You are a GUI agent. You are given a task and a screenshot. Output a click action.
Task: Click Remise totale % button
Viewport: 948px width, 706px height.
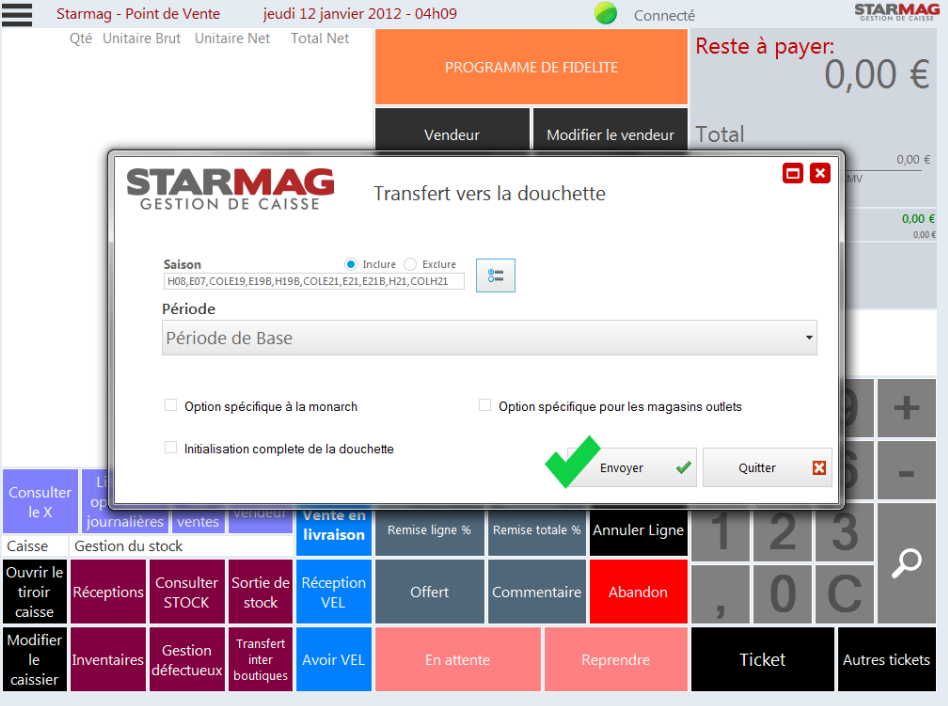pos(537,530)
